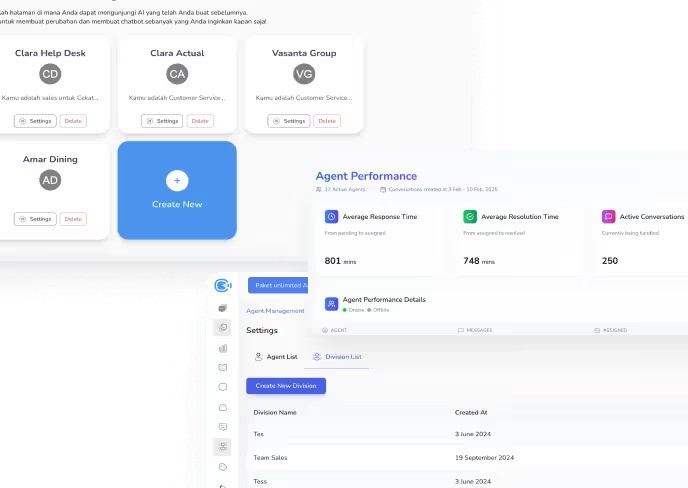
Task: Open the highlighted people group sidebar icon
Action: [222, 447]
